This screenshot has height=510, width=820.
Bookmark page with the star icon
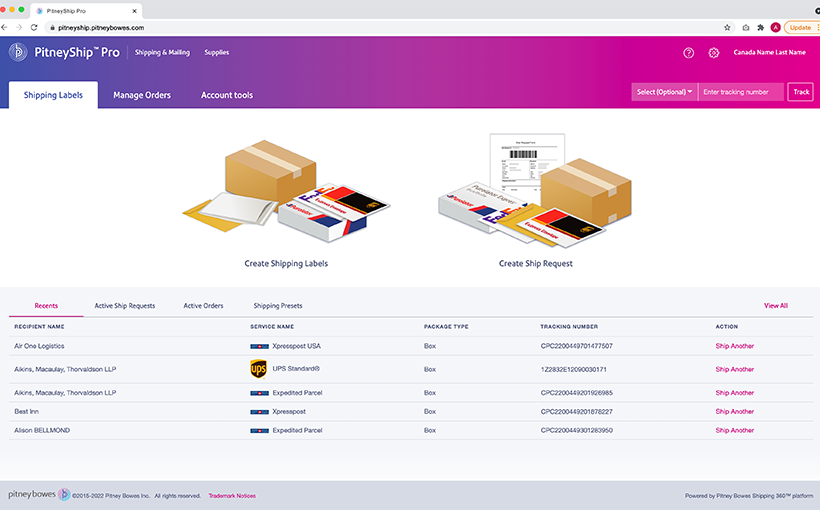[727, 28]
